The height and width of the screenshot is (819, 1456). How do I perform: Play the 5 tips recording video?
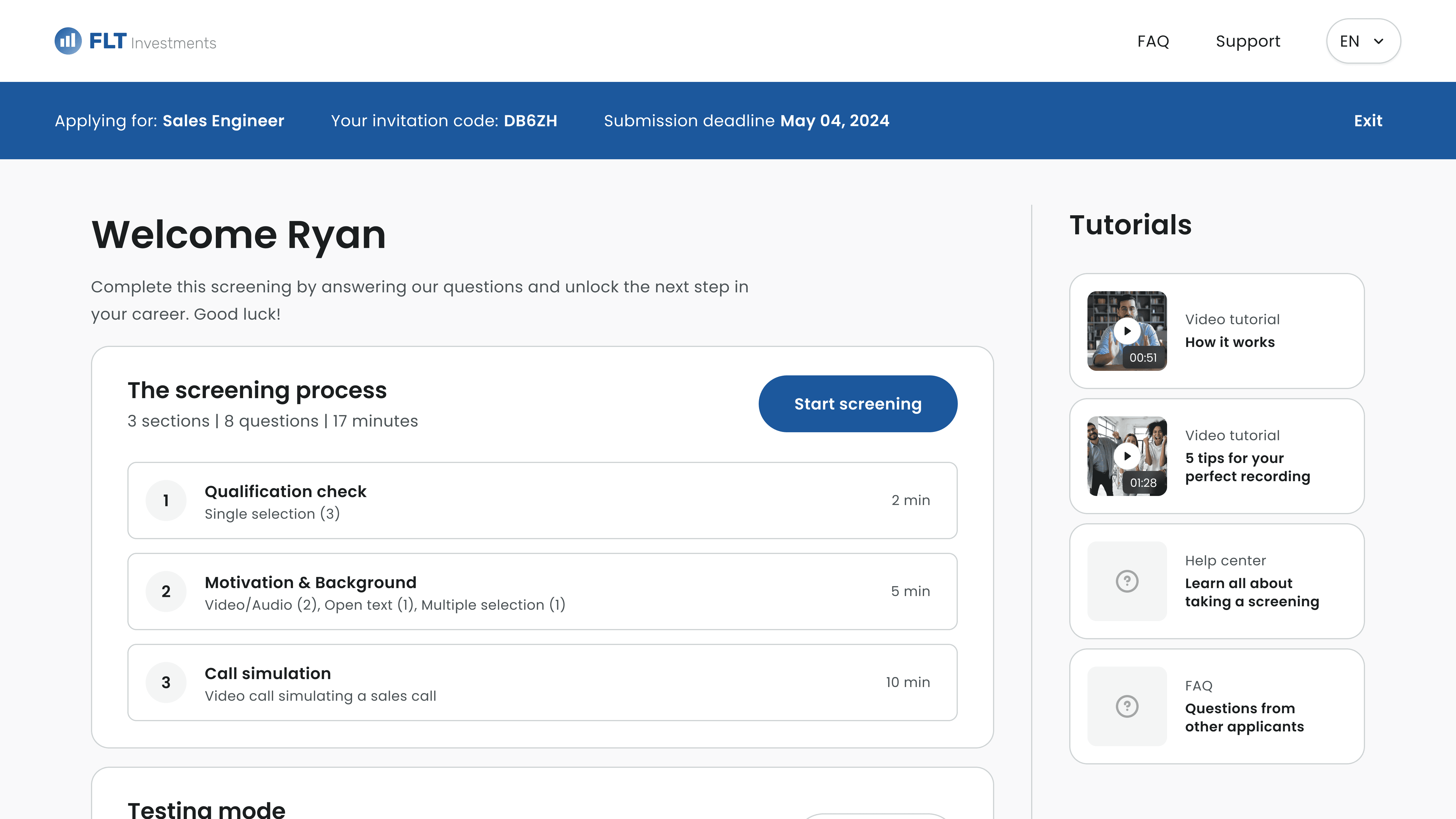(1127, 456)
